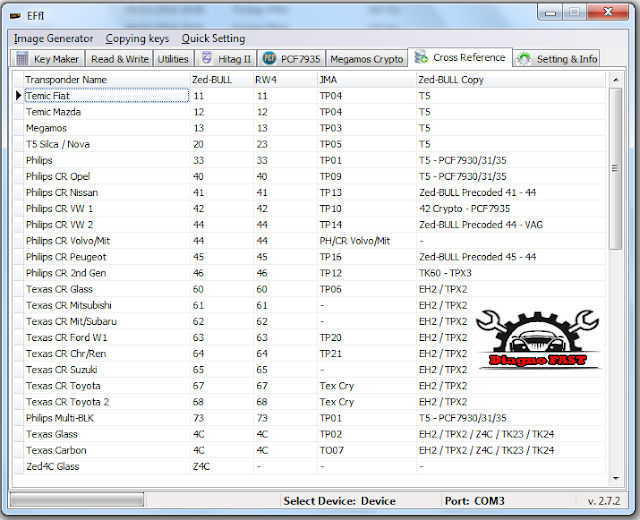Image resolution: width=640 pixels, height=520 pixels.
Task: Click the JMA column header
Action: pyautogui.click(x=367, y=80)
